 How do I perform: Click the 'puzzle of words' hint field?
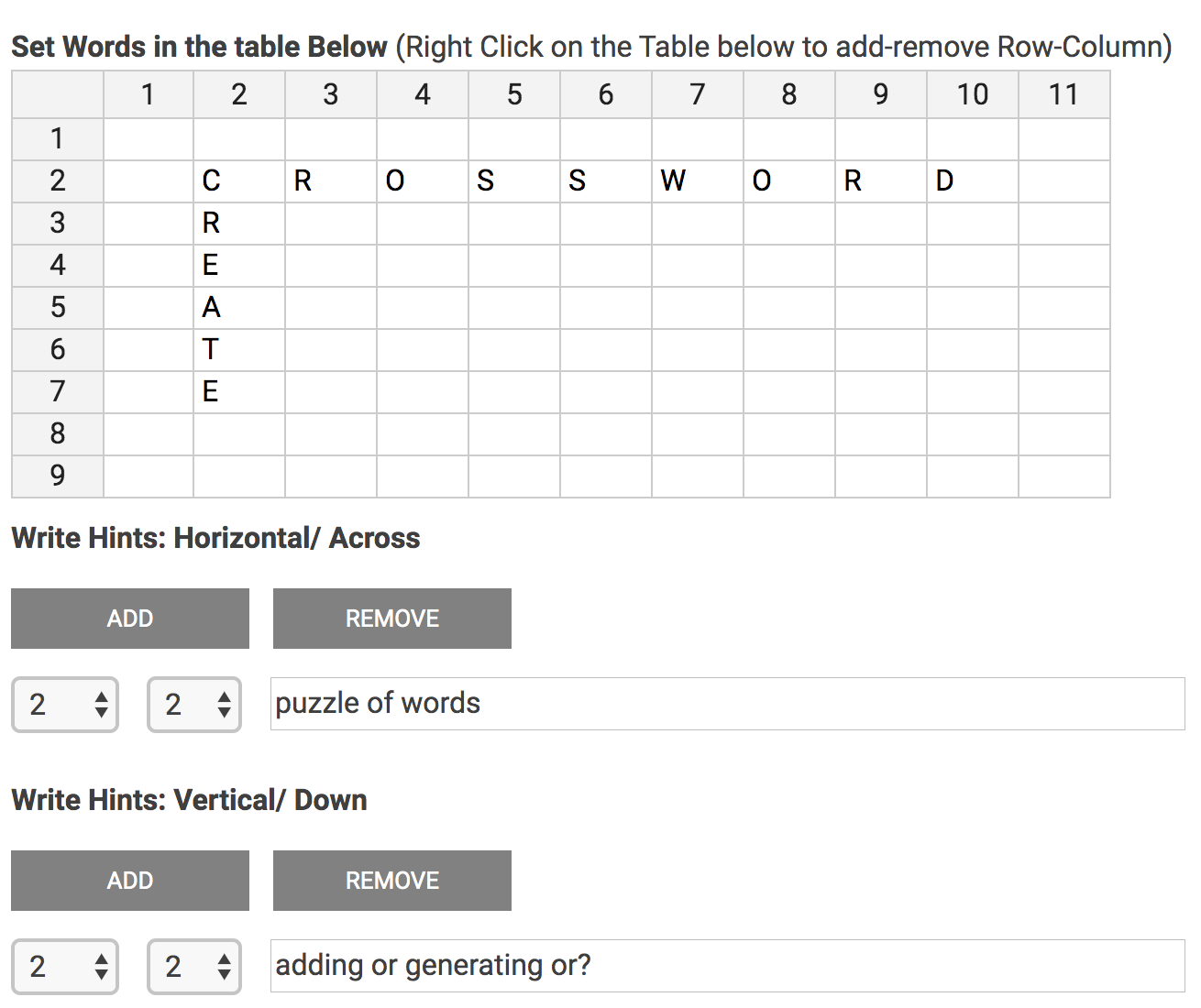coord(727,704)
